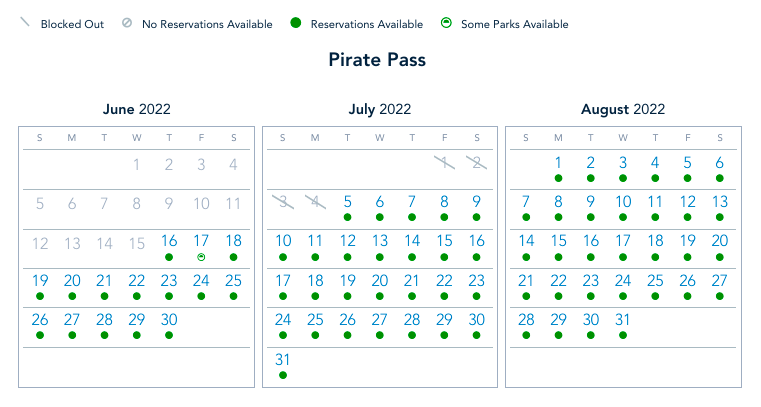Image resolution: width=761 pixels, height=407 pixels.
Task: Pick August 13 in the August calendar
Action: tap(719, 202)
